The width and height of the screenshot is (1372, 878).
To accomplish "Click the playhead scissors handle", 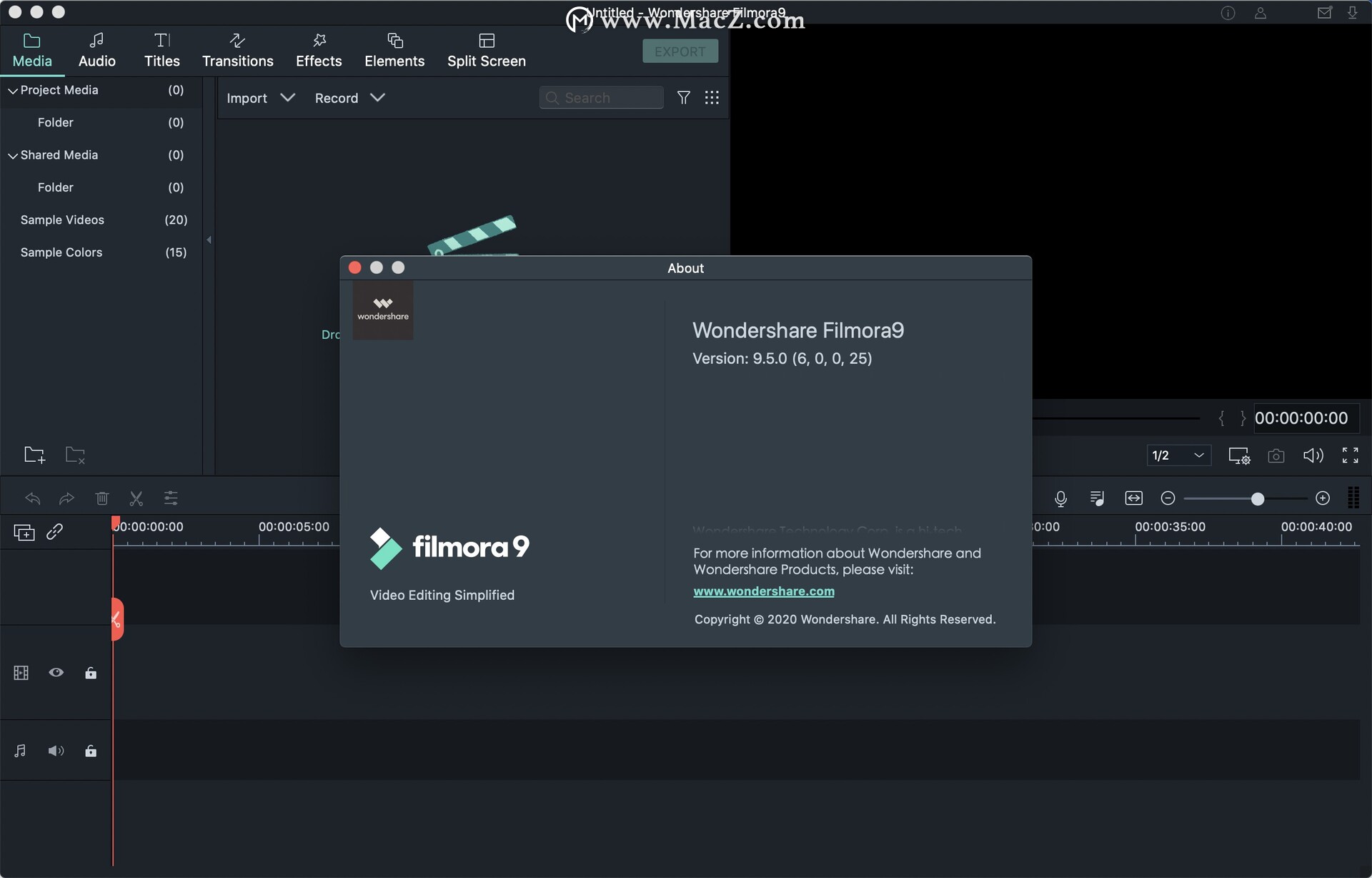I will point(117,619).
